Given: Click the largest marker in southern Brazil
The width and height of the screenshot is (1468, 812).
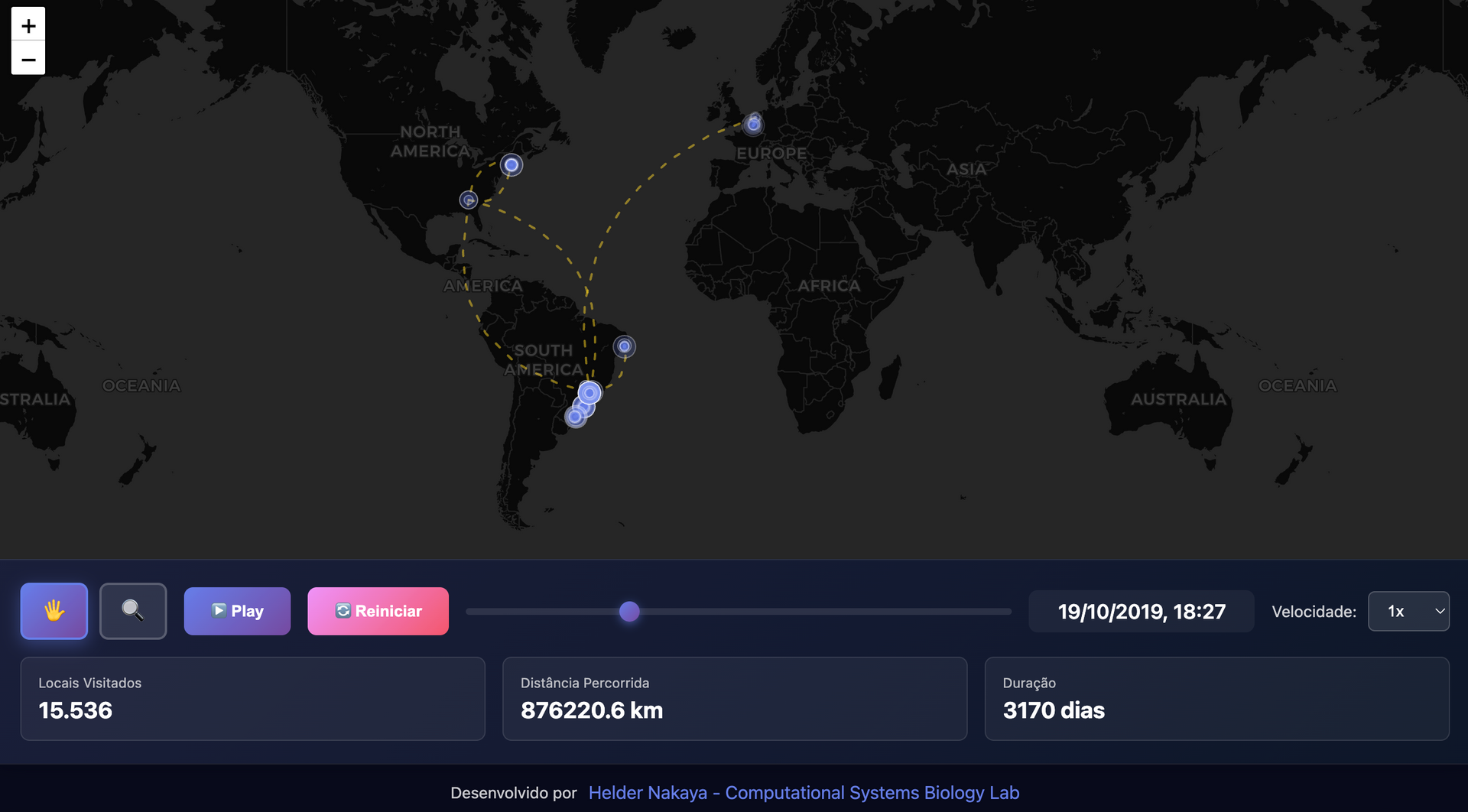Looking at the screenshot, I should click(x=589, y=393).
